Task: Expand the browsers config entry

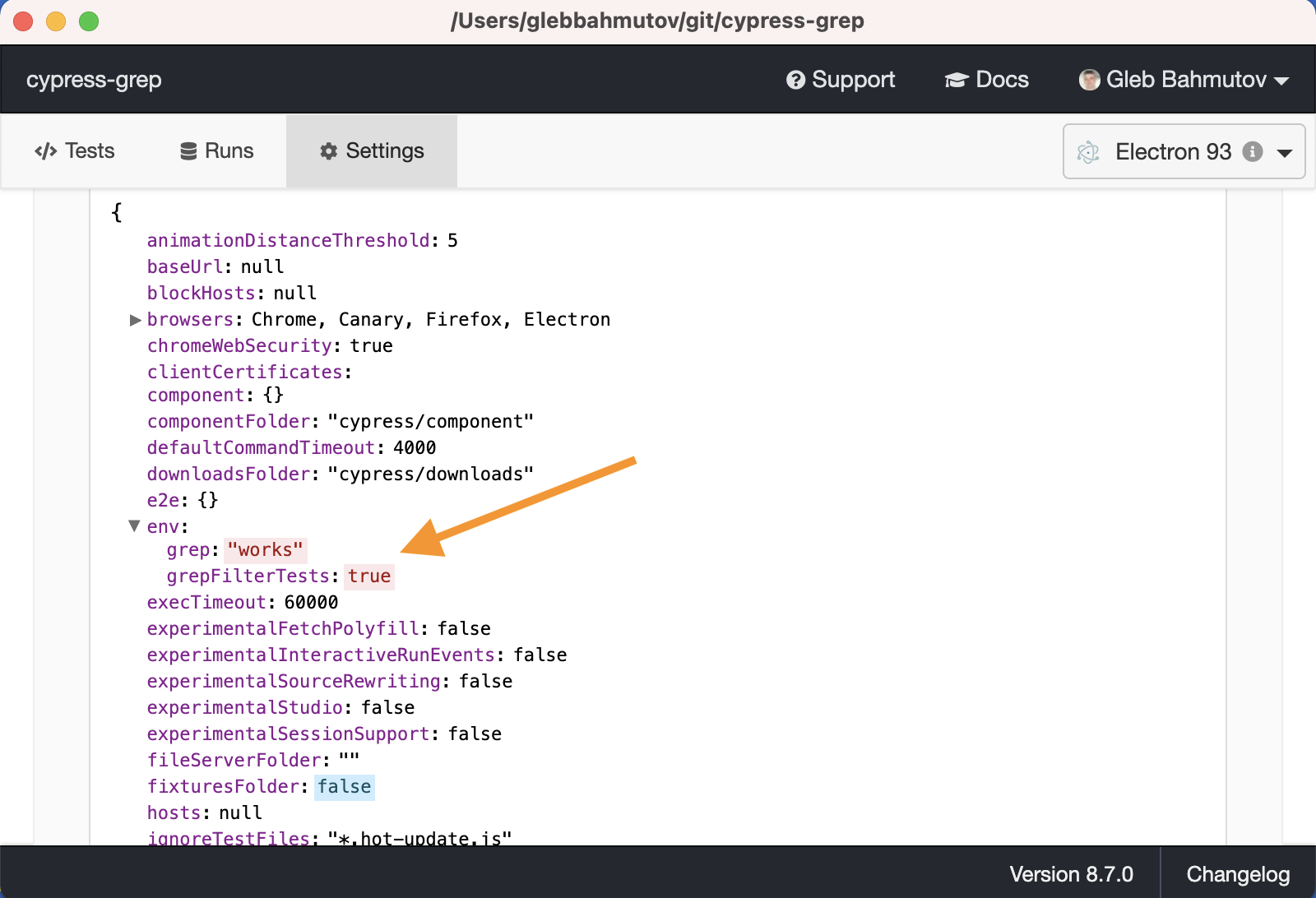Action: [x=136, y=320]
